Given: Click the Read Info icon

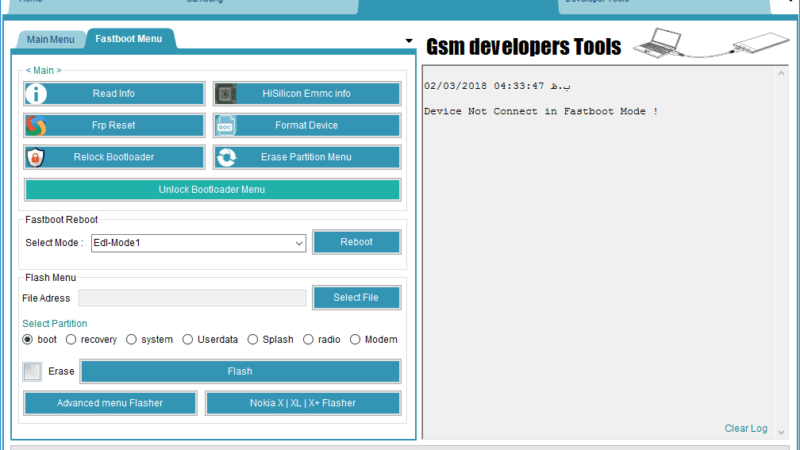Looking at the screenshot, I should (36, 94).
